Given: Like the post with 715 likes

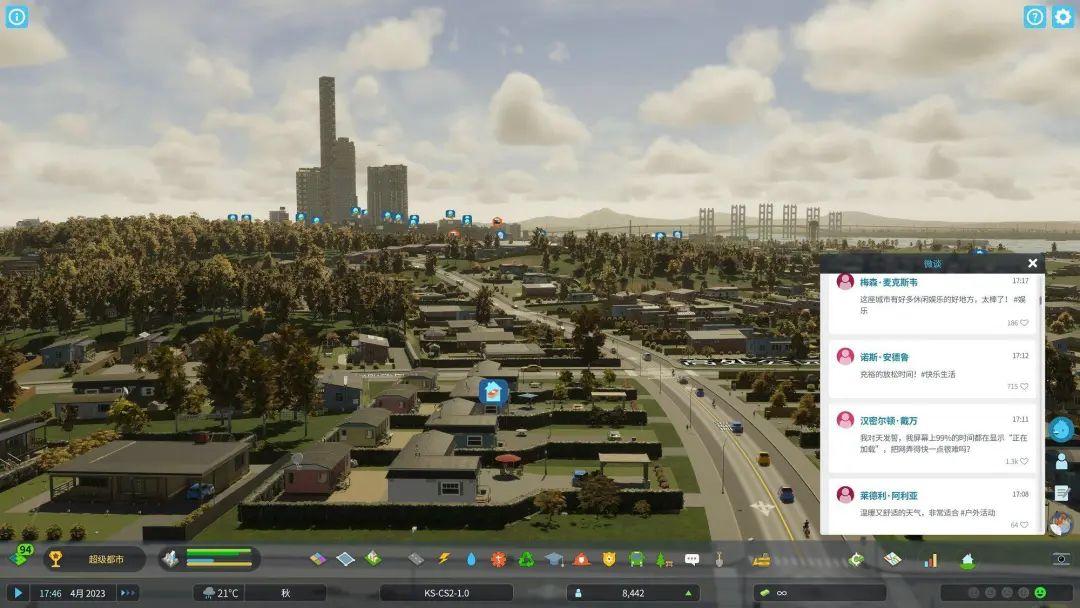Looking at the screenshot, I should click(x=1024, y=386).
